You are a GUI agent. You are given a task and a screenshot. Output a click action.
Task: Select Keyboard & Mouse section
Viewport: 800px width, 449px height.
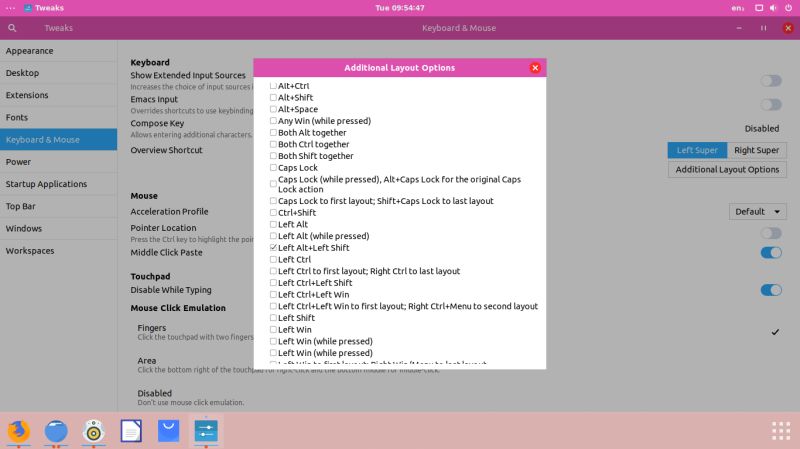[x=58, y=140]
